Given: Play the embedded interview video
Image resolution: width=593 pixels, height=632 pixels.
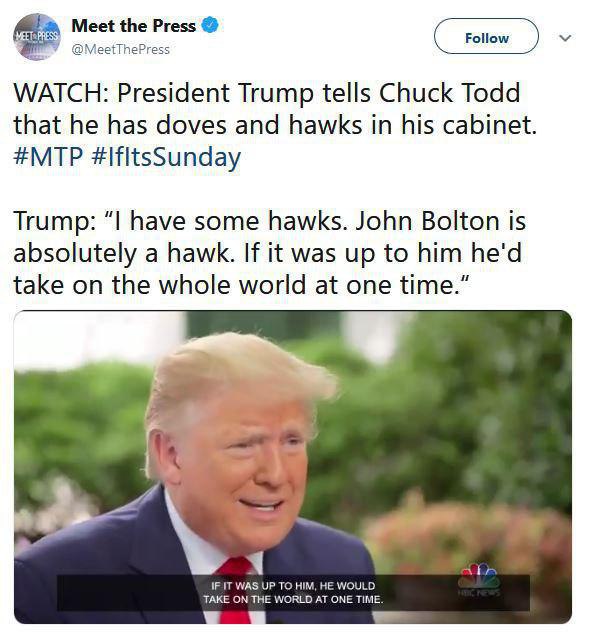Looking at the screenshot, I should click(293, 467).
